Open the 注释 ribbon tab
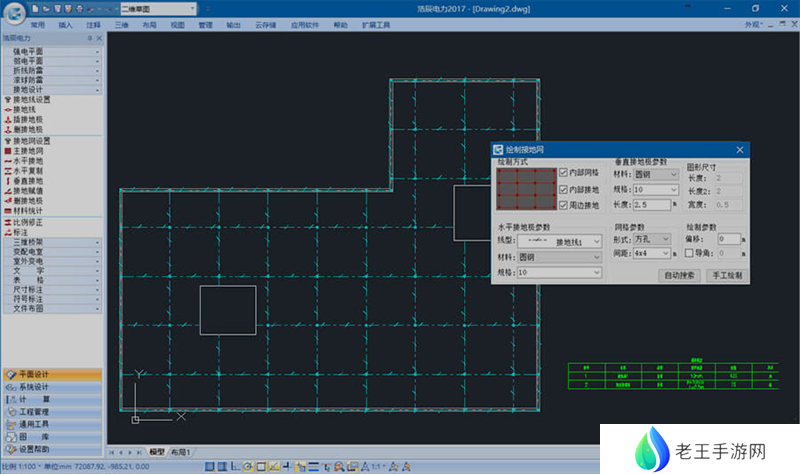Viewport: 800px width, 474px height. (x=93, y=23)
